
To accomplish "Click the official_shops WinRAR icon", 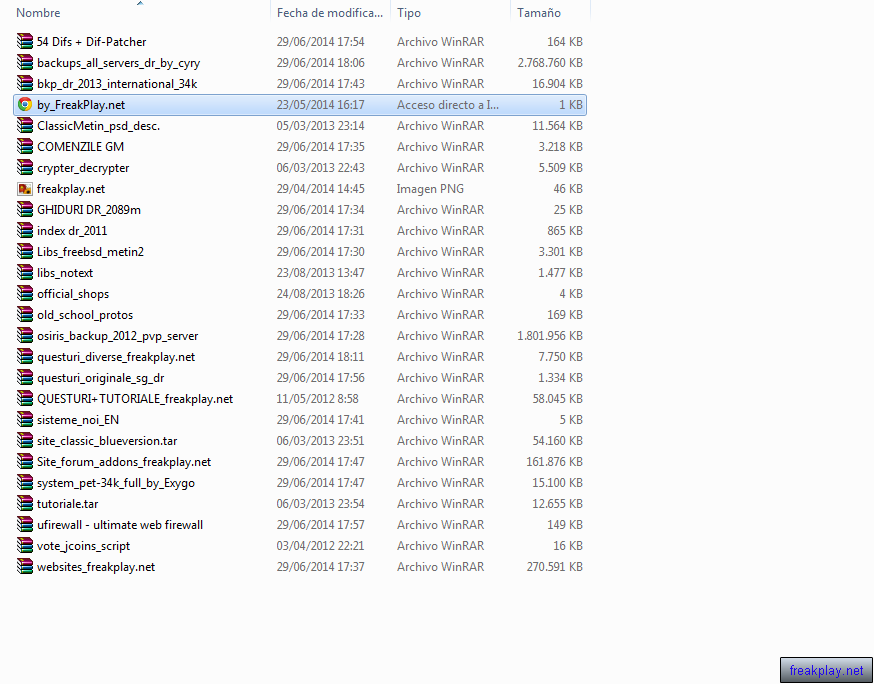I will tap(25, 294).
